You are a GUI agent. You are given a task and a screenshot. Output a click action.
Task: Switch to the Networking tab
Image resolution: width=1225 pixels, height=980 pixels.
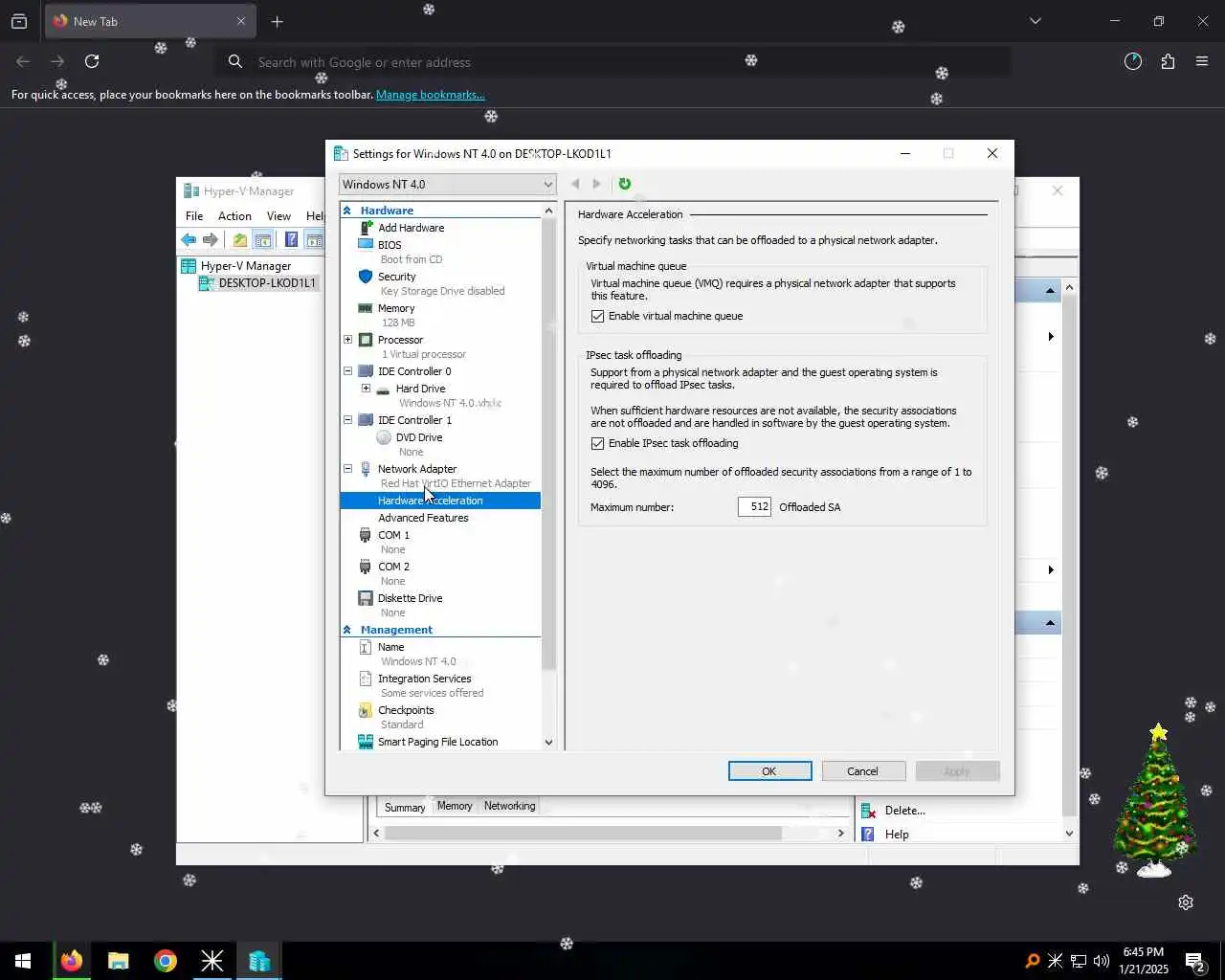(509, 806)
